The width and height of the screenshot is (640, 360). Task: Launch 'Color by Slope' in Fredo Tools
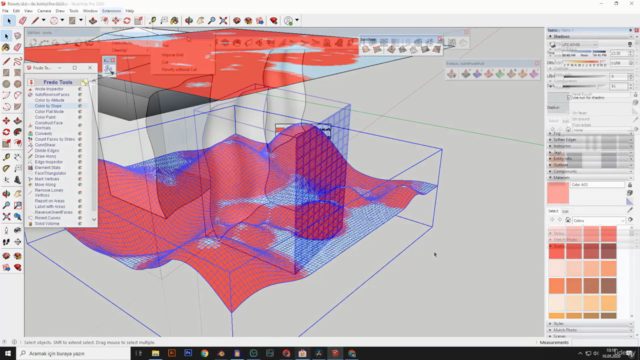pos(48,106)
